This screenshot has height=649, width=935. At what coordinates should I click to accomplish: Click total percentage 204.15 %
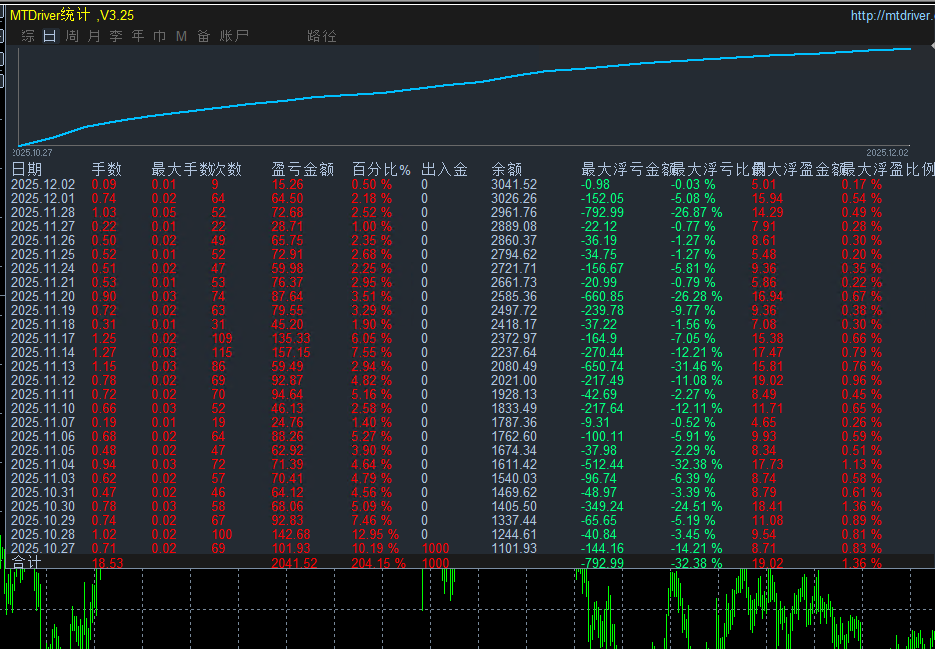pyautogui.click(x=379, y=563)
